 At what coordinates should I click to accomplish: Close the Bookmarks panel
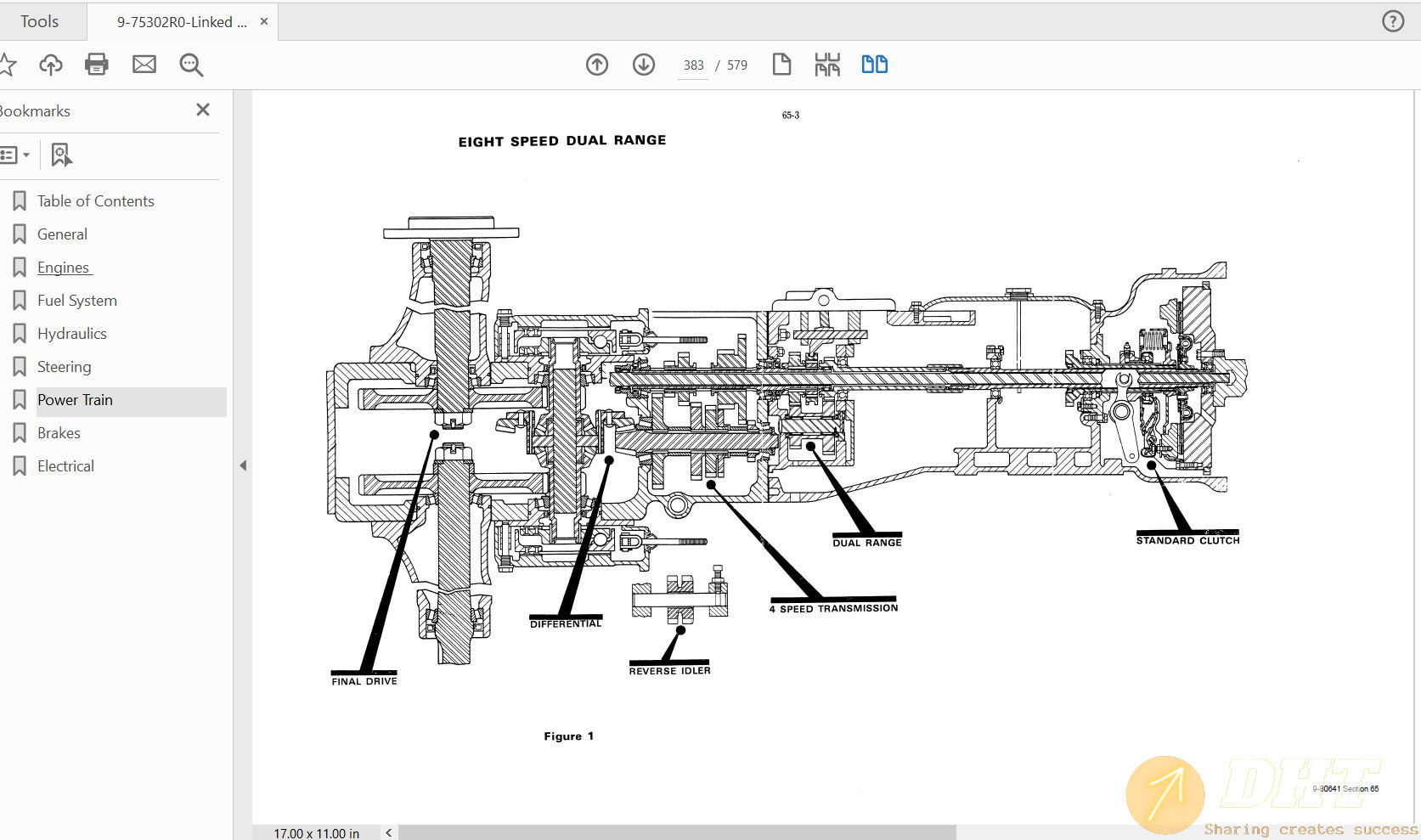(x=203, y=110)
